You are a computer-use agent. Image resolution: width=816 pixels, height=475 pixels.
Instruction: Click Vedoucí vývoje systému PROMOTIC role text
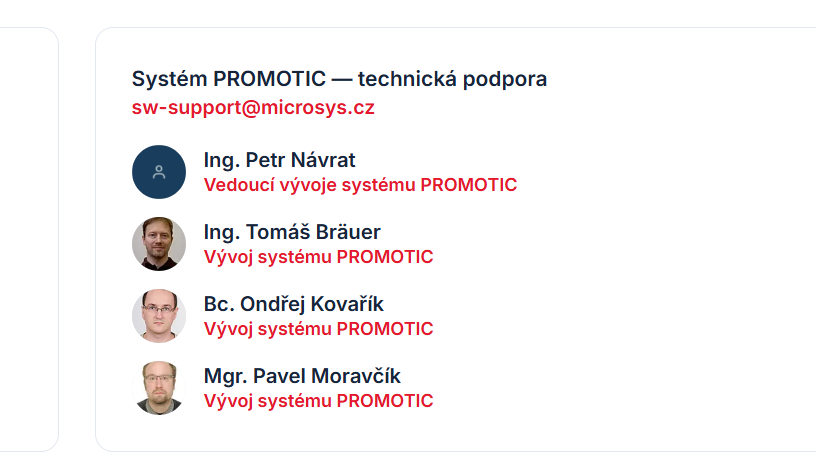(x=360, y=185)
